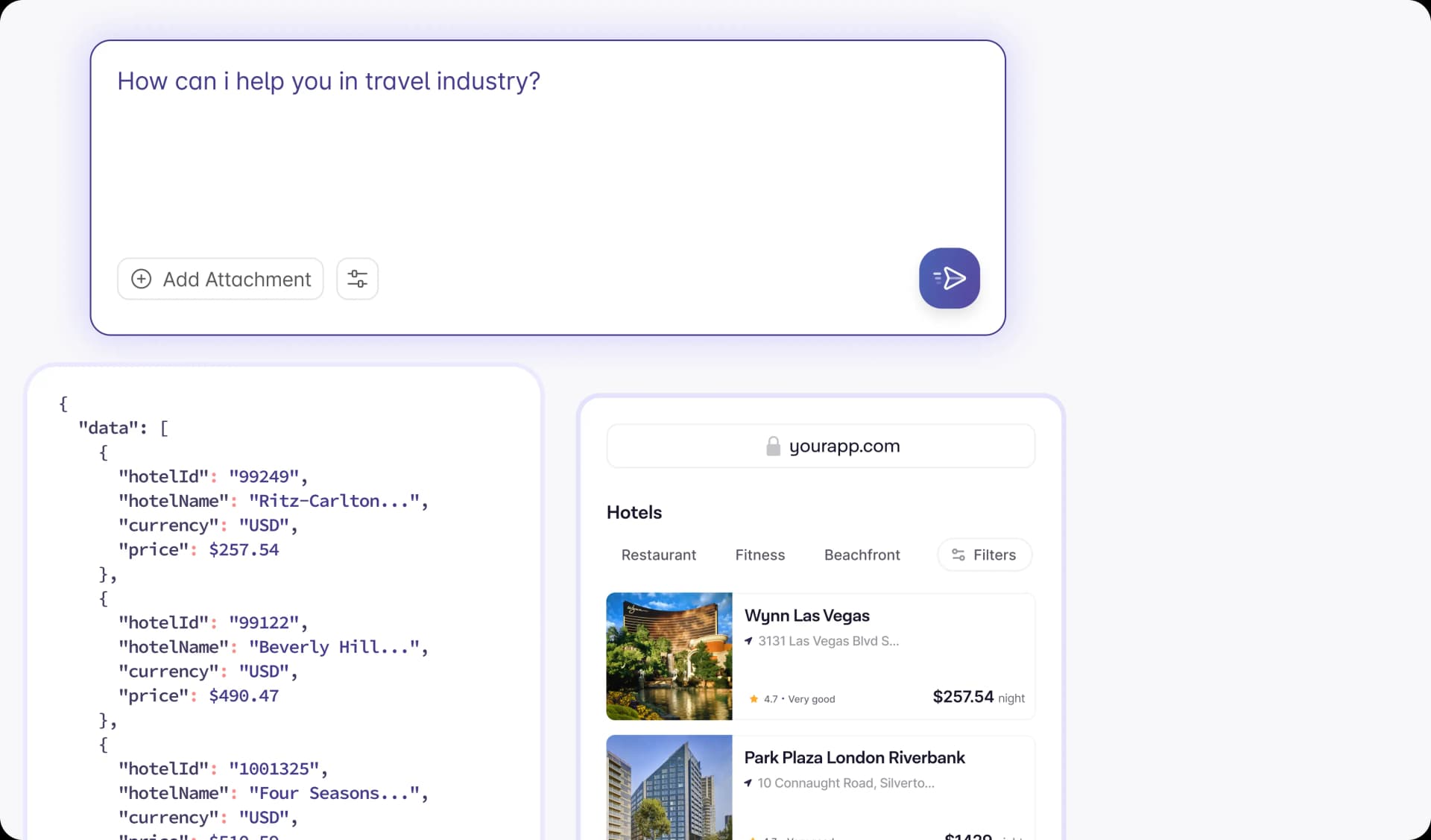Screen dimensions: 1431x840
Task: Click the lock icon beside yourapp.com
Action: coord(773,446)
